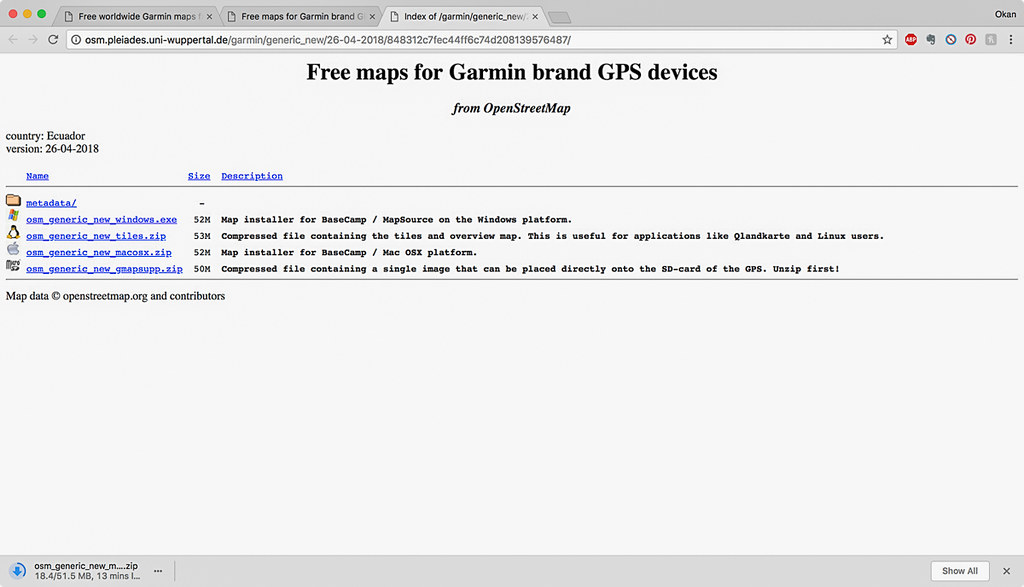Click the download progress icon in download bar

tap(18, 571)
